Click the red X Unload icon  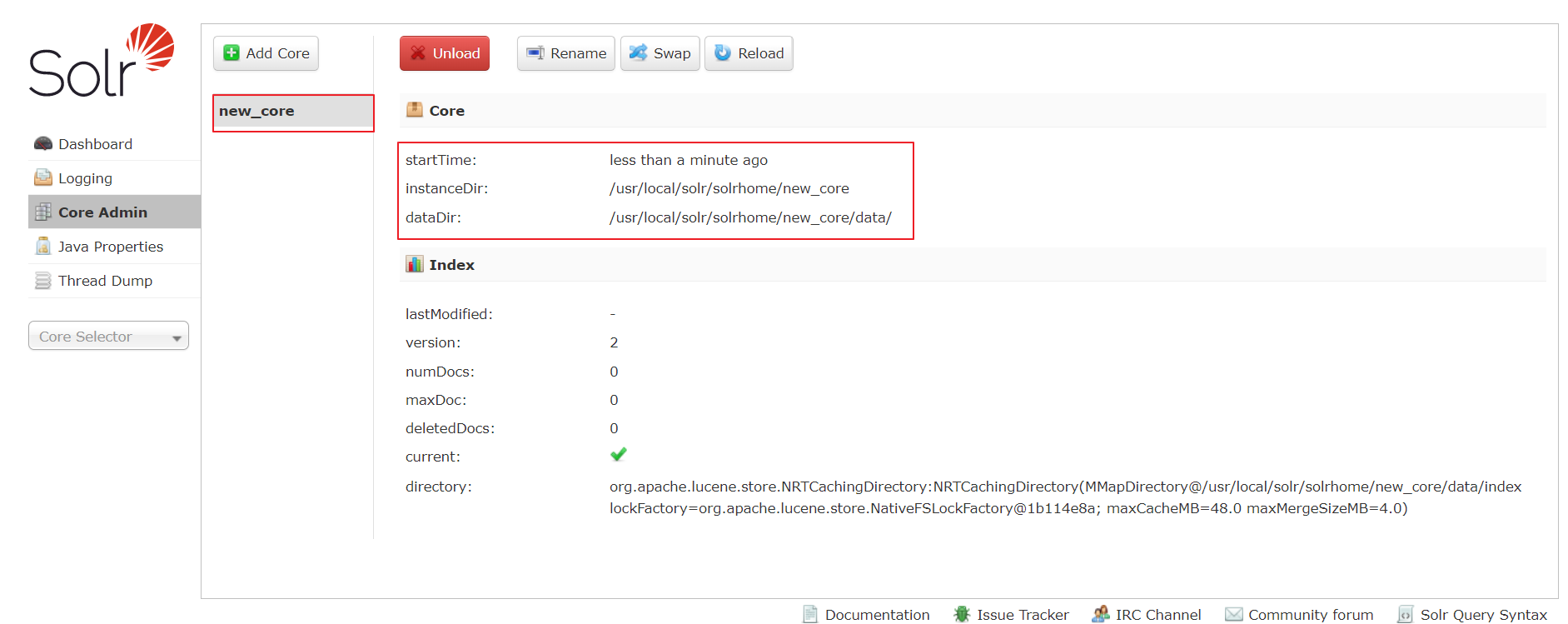coord(418,52)
